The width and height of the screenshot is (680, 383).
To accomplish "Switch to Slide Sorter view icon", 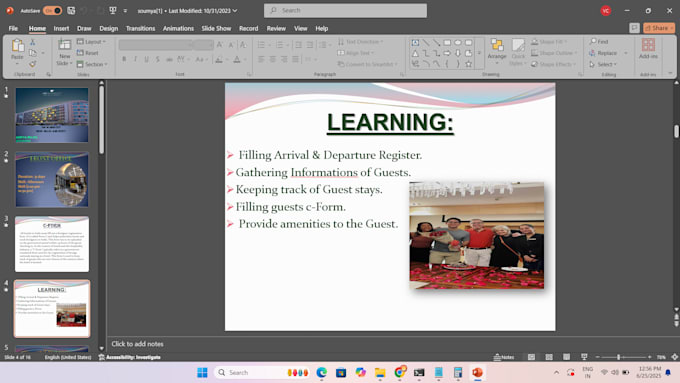I will click(x=549, y=357).
